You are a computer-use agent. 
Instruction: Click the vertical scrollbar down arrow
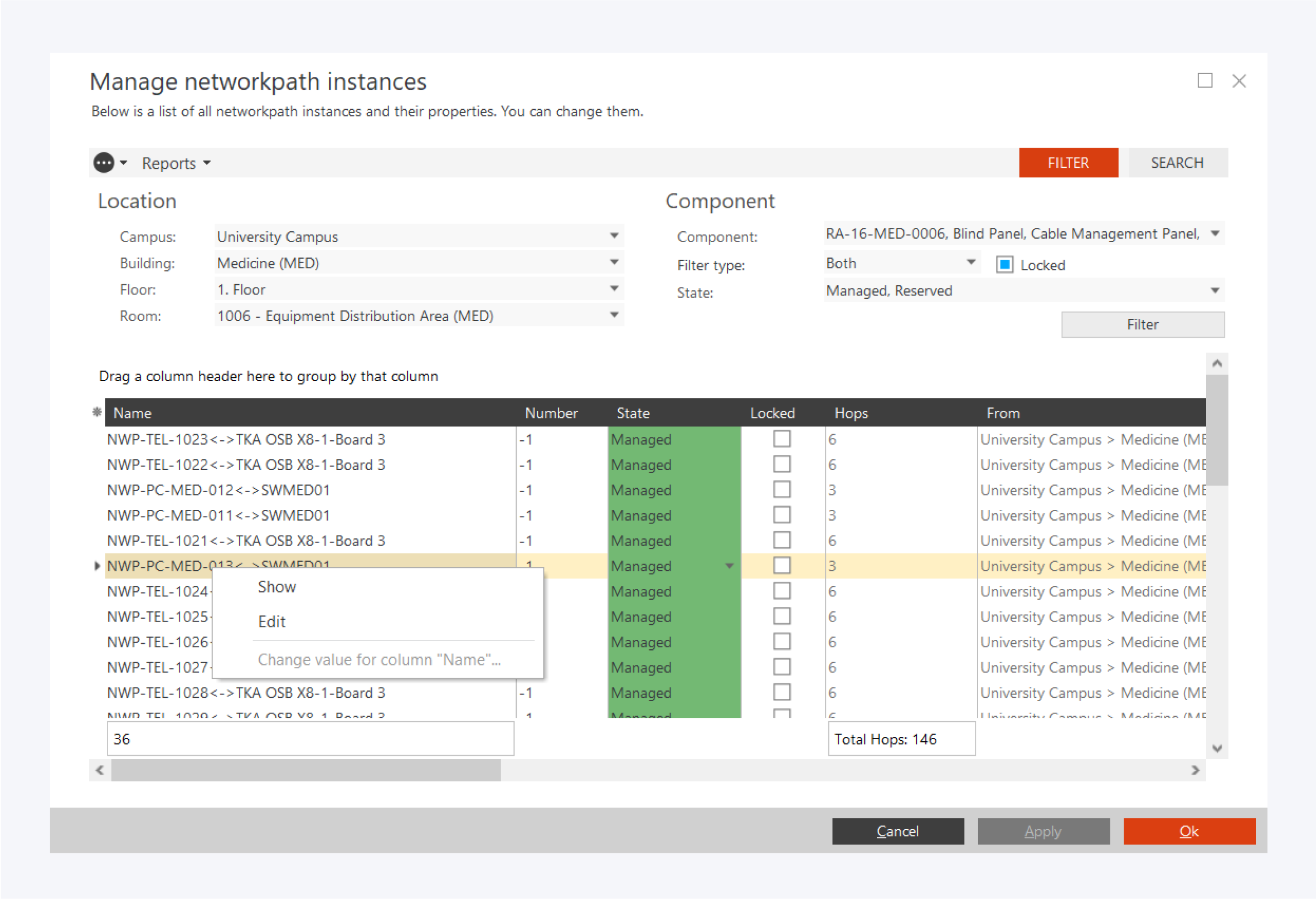(x=1217, y=749)
